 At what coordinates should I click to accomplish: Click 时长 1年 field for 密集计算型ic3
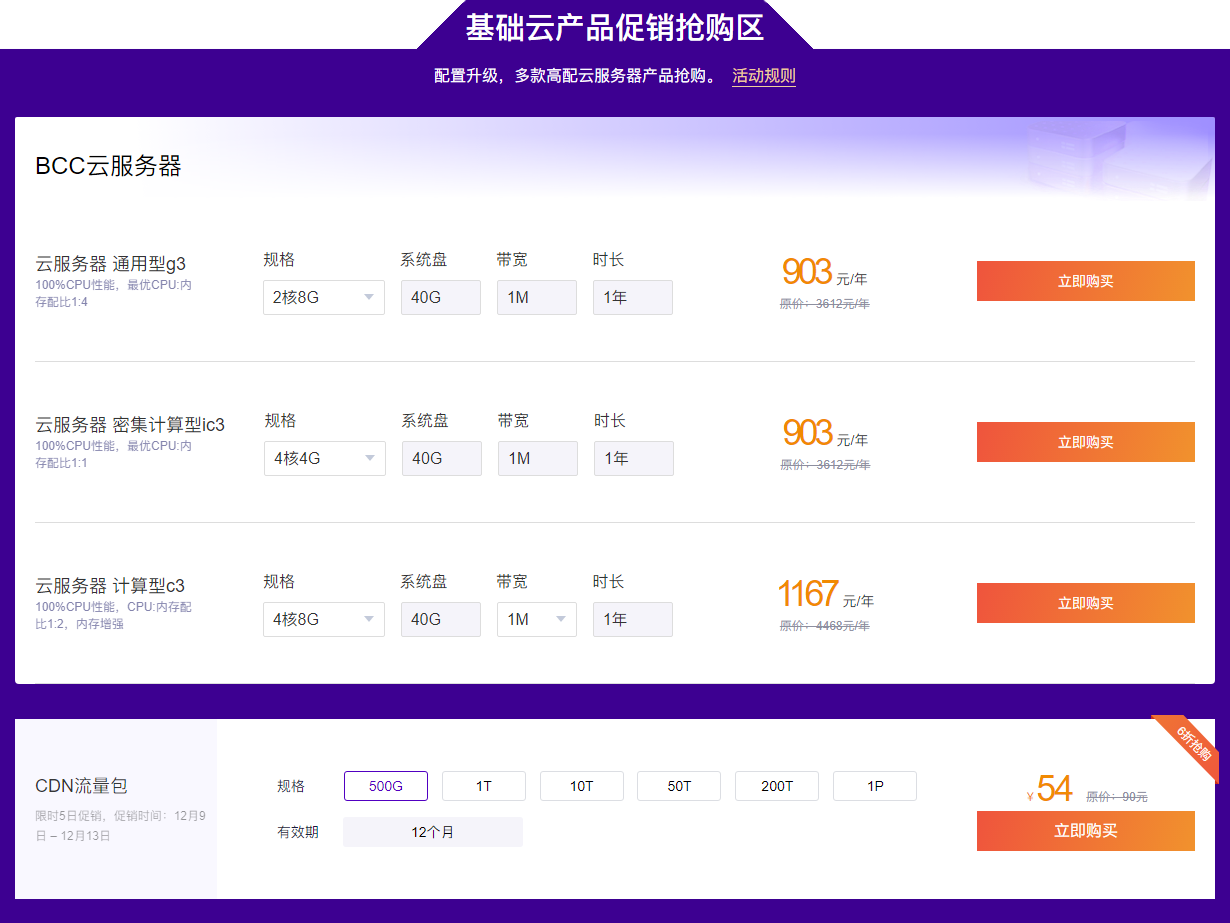click(x=634, y=458)
